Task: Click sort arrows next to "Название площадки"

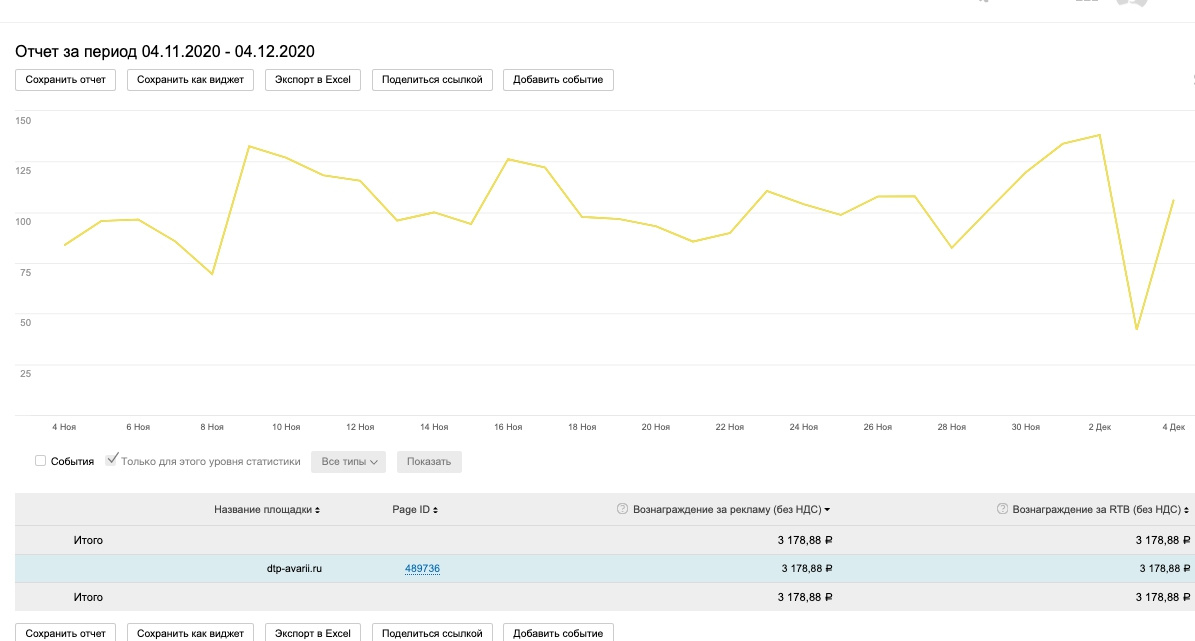Action: pos(317,510)
